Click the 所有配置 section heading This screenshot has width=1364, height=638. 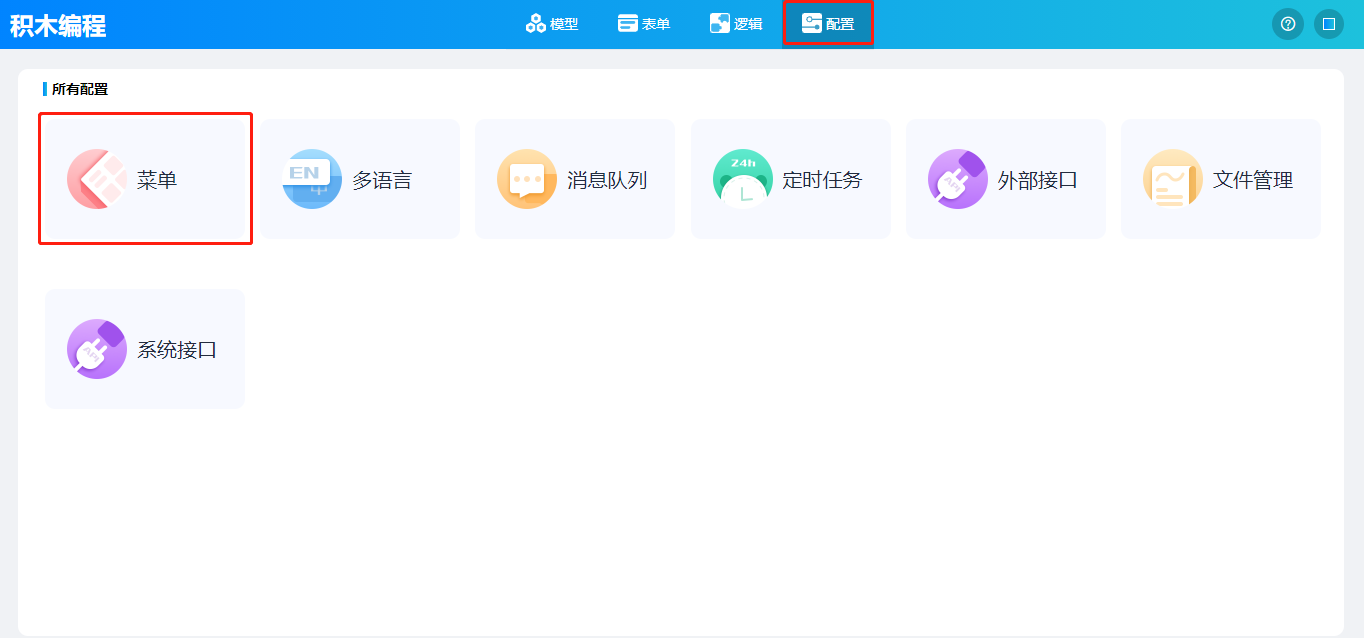coord(80,89)
